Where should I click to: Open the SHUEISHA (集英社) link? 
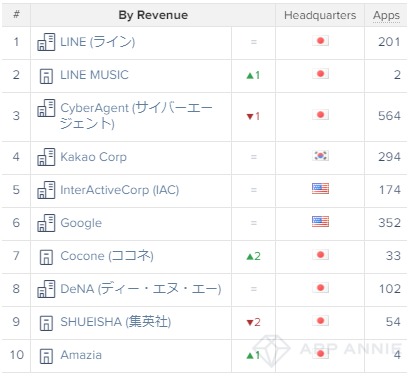coord(116,322)
